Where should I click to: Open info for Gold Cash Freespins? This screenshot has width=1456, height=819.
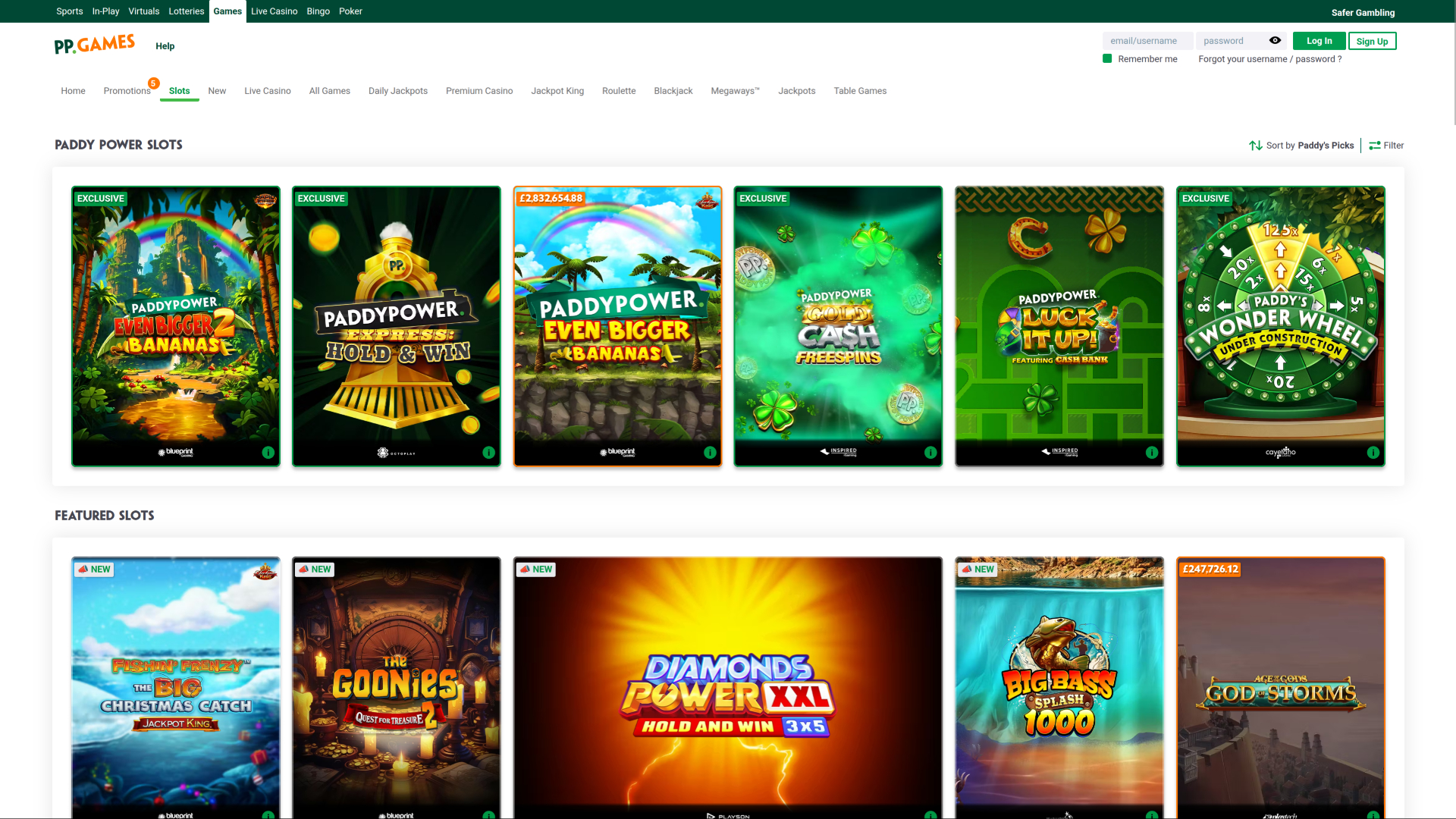930,453
